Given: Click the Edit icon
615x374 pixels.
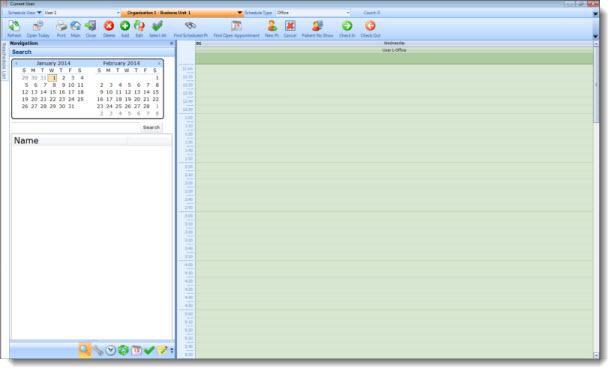Looking at the screenshot, I should tap(139, 26).
